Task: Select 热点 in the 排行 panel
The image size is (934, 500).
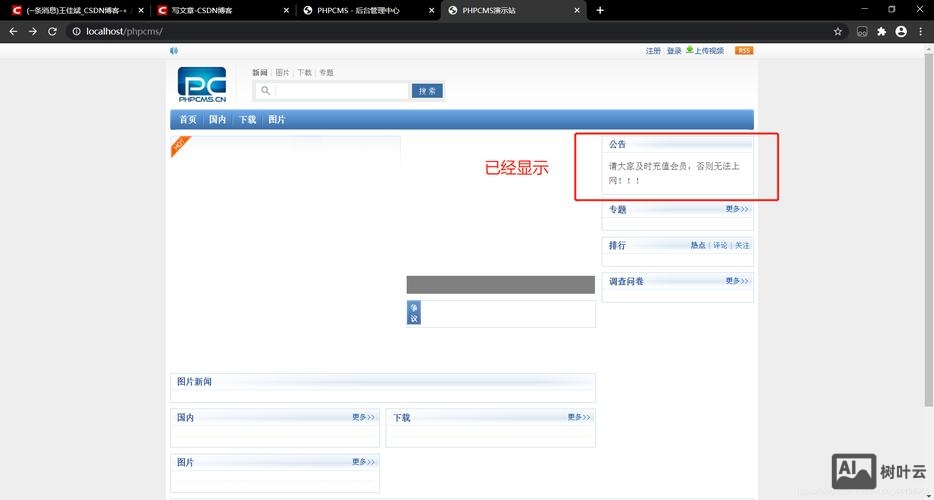Action: tap(698, 246)
